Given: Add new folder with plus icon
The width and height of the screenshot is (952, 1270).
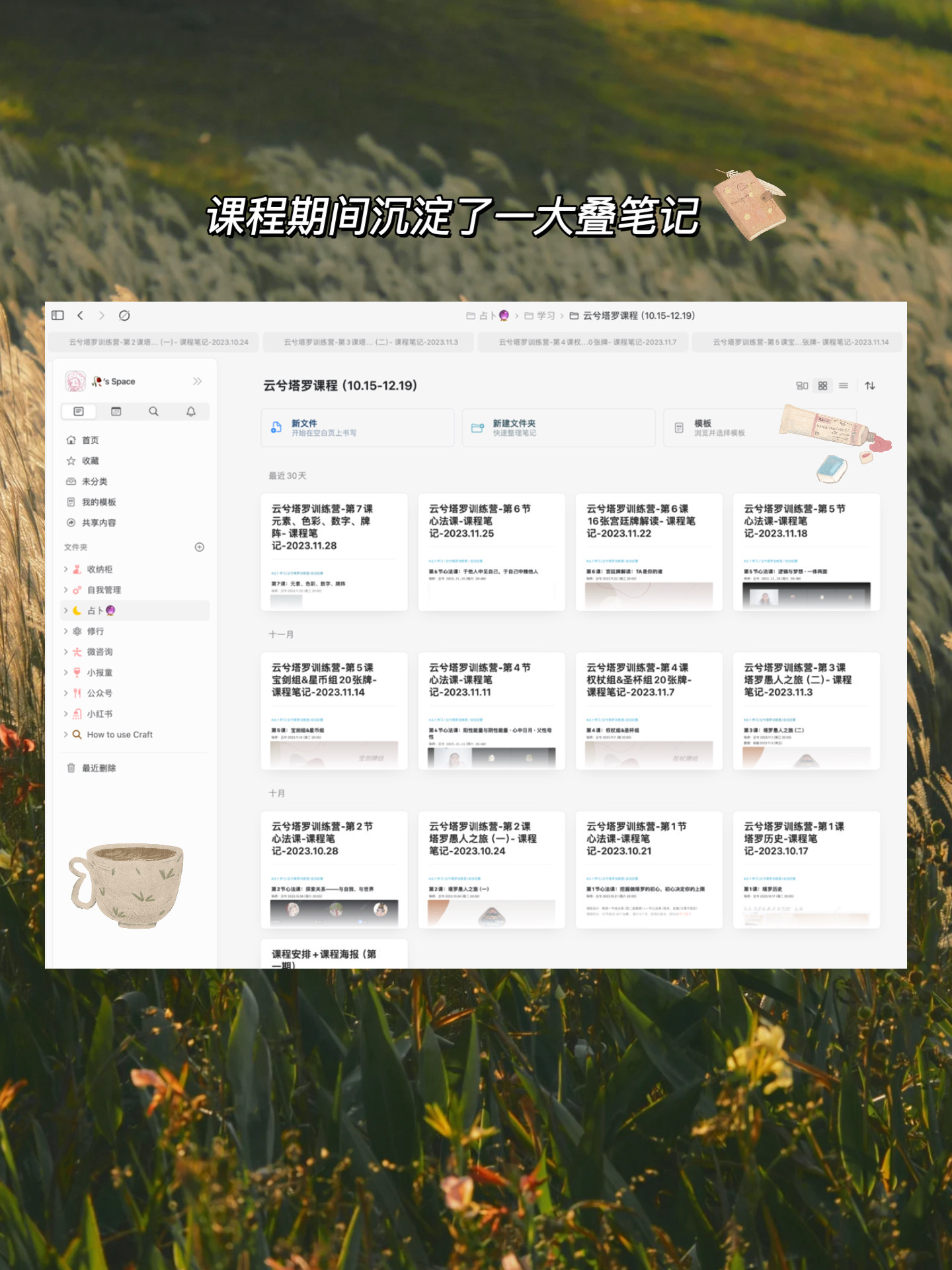Looking at the screenshot, I should 200,547.
